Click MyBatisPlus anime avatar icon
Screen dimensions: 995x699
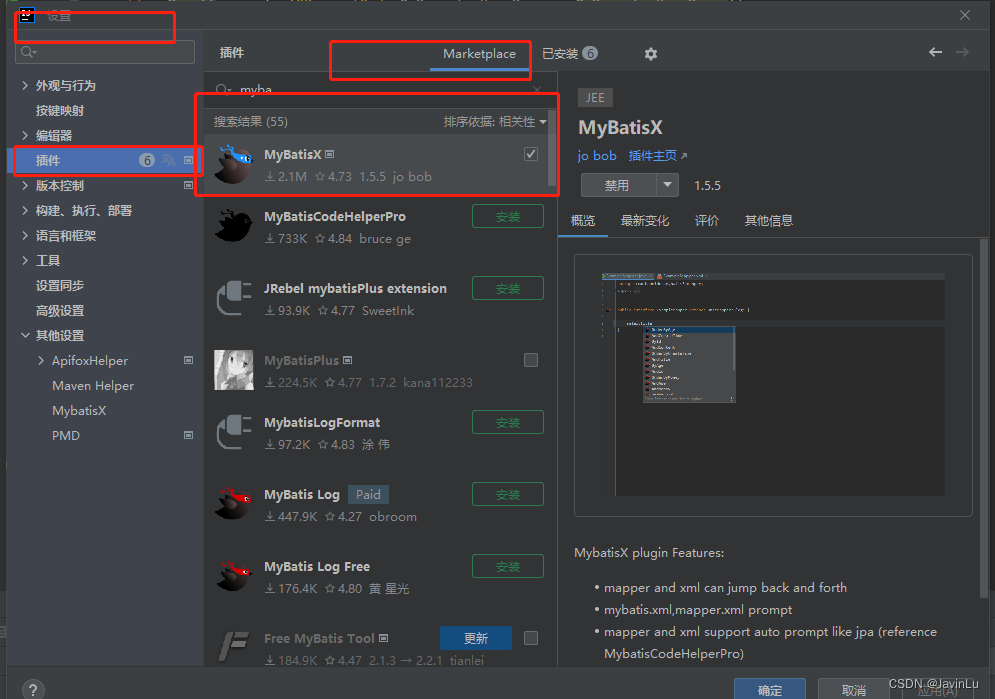[x=234, y=370]
